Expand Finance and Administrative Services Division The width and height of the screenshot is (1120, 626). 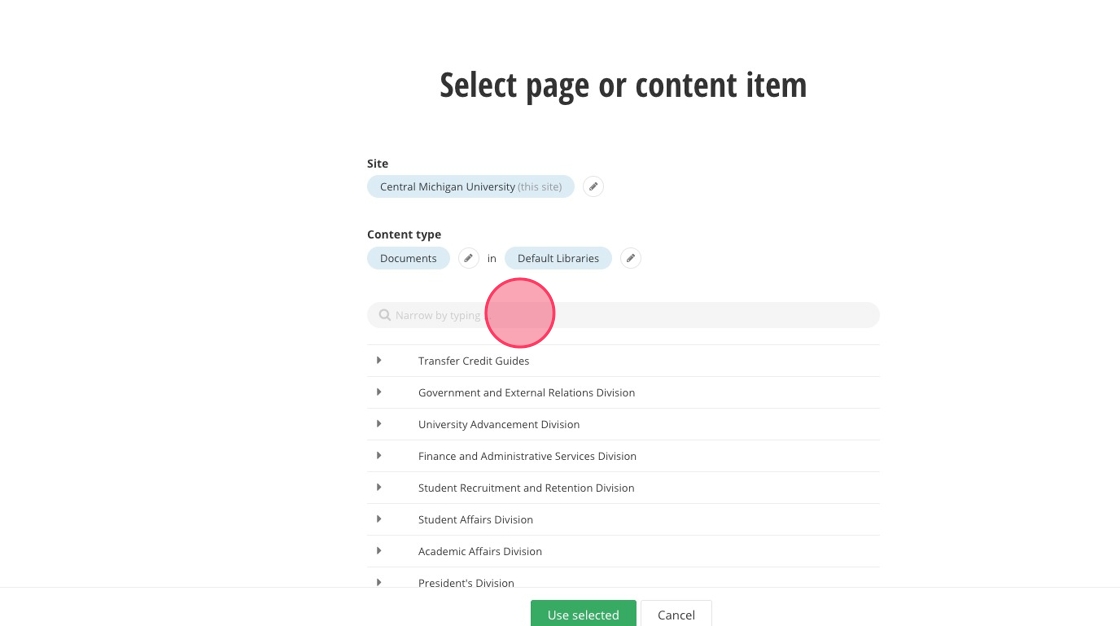click(x=379, y=456)
